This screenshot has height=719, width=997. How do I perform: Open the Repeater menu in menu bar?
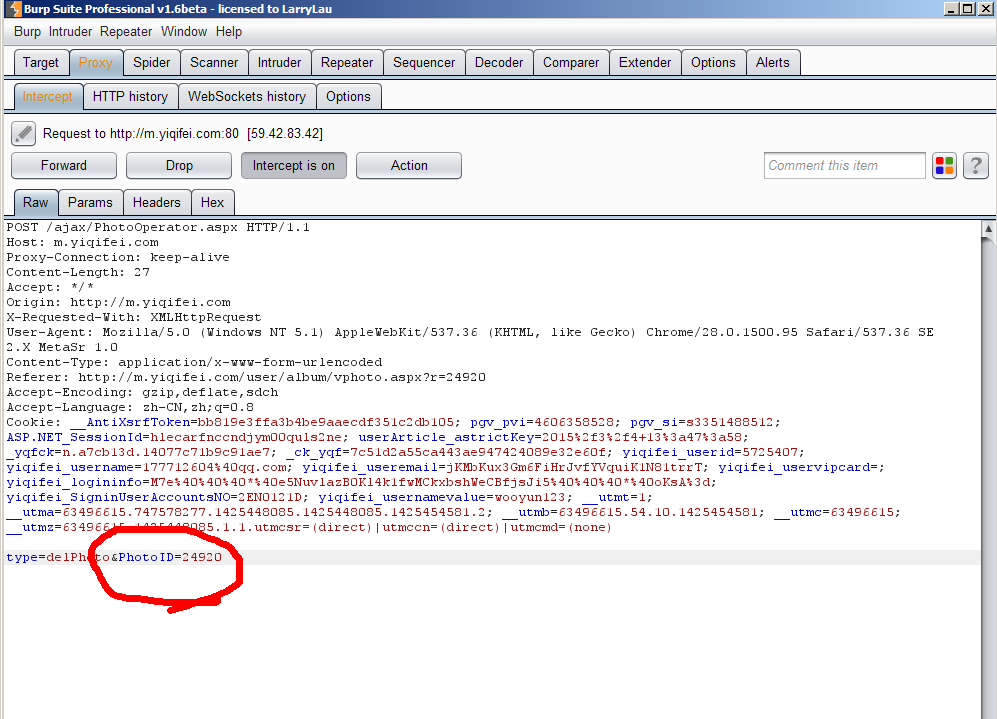[126, 32]
